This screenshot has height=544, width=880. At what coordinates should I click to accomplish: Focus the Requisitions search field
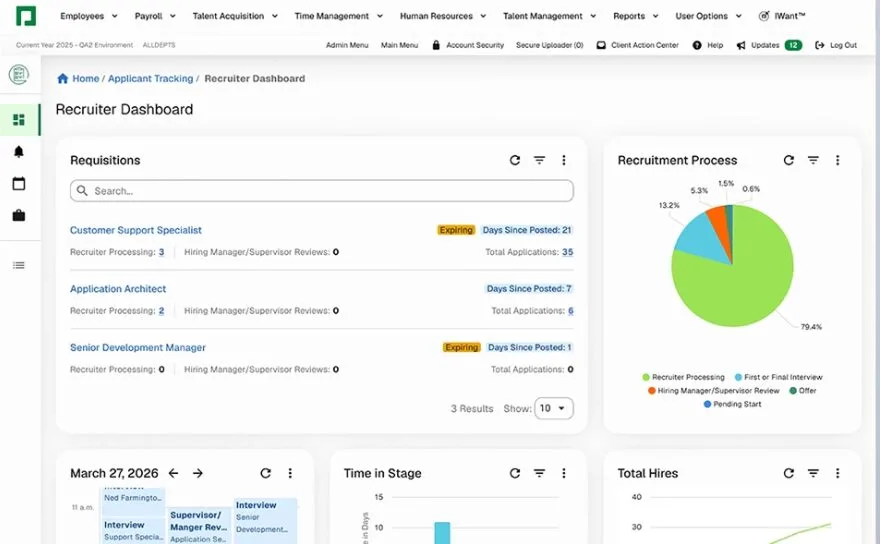322,191
